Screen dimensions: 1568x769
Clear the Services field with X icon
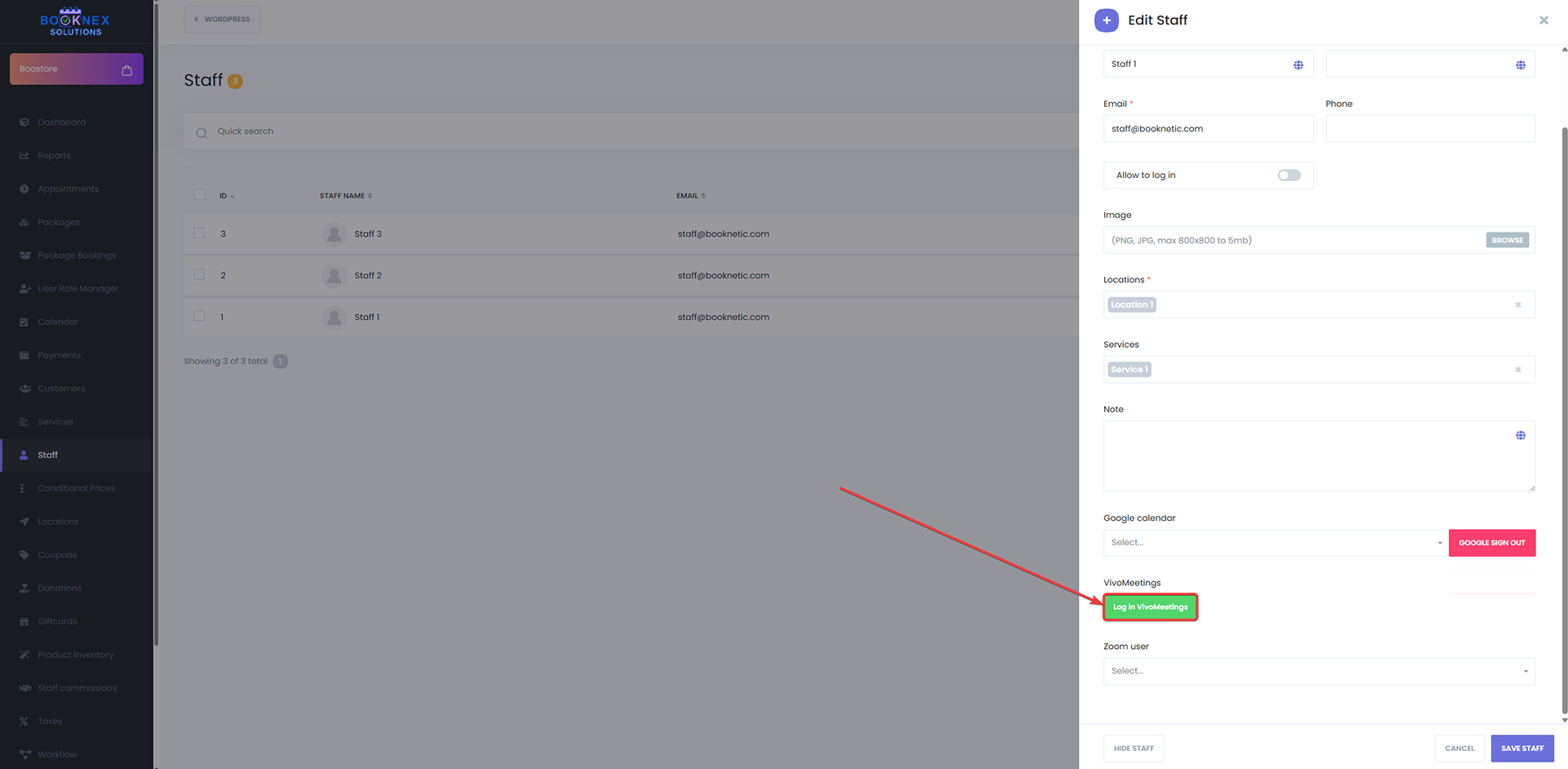(x=1517, y=370)
